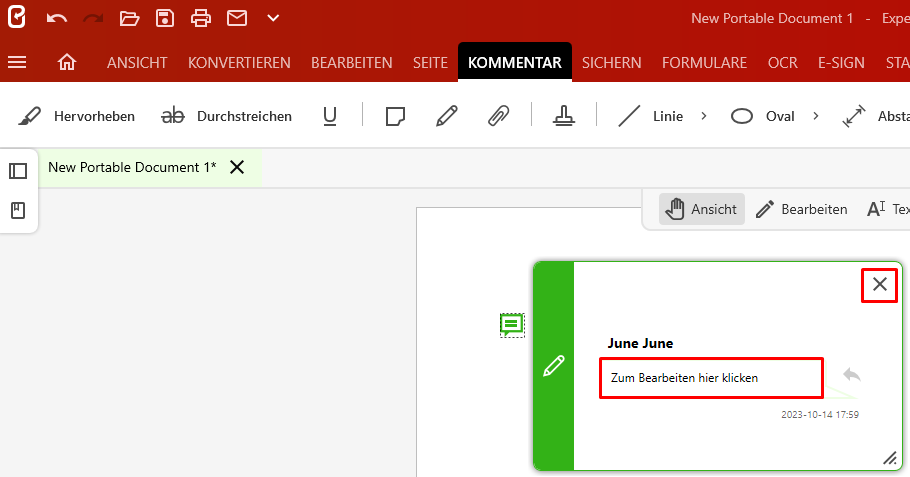Click the 'Zum Bearbeiten hier klicken' field
Screen dimensions: 910x477
coord(712,378)
